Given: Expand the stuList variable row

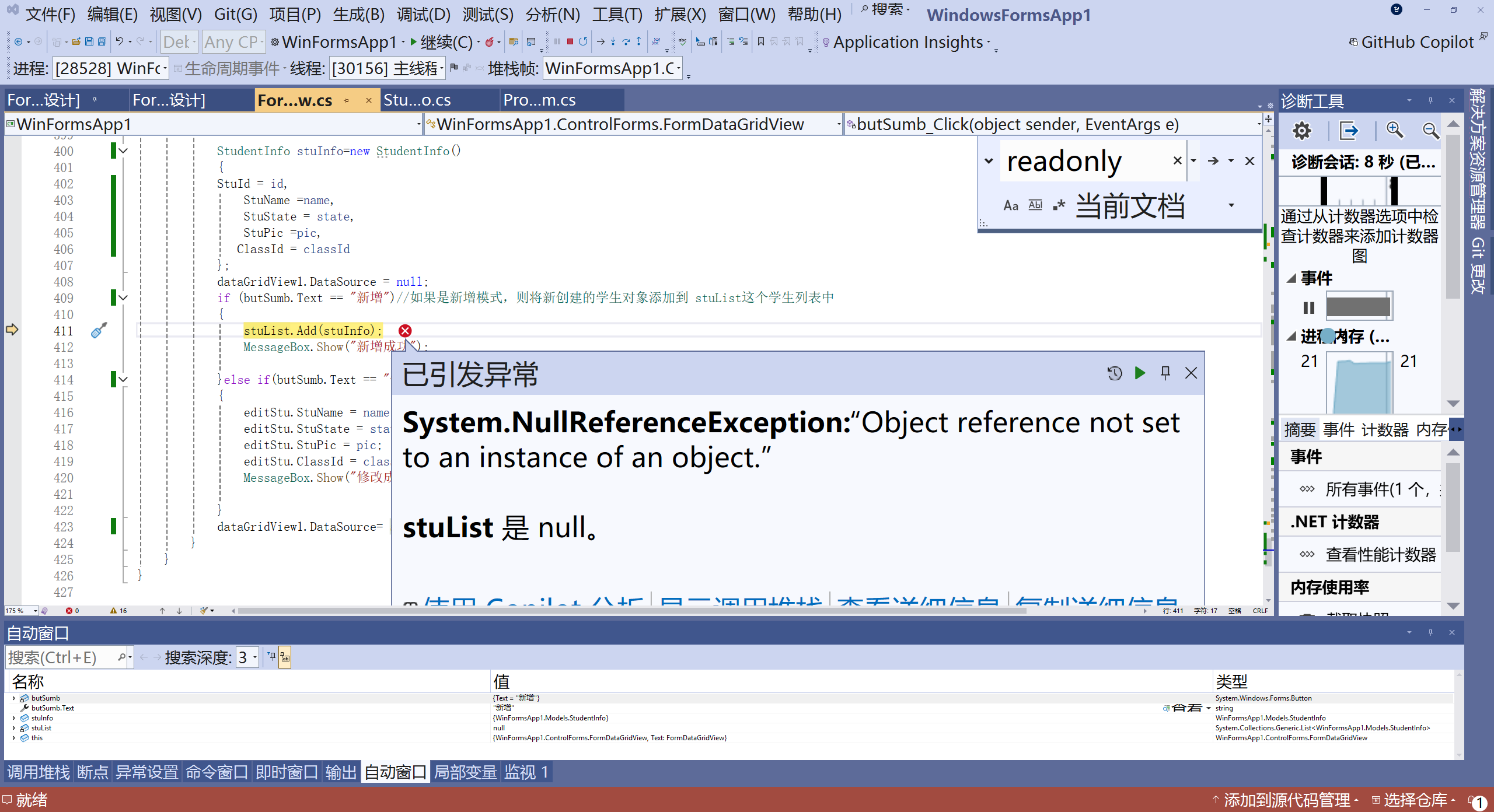Looking at the screenshot, I should point(14,728).
